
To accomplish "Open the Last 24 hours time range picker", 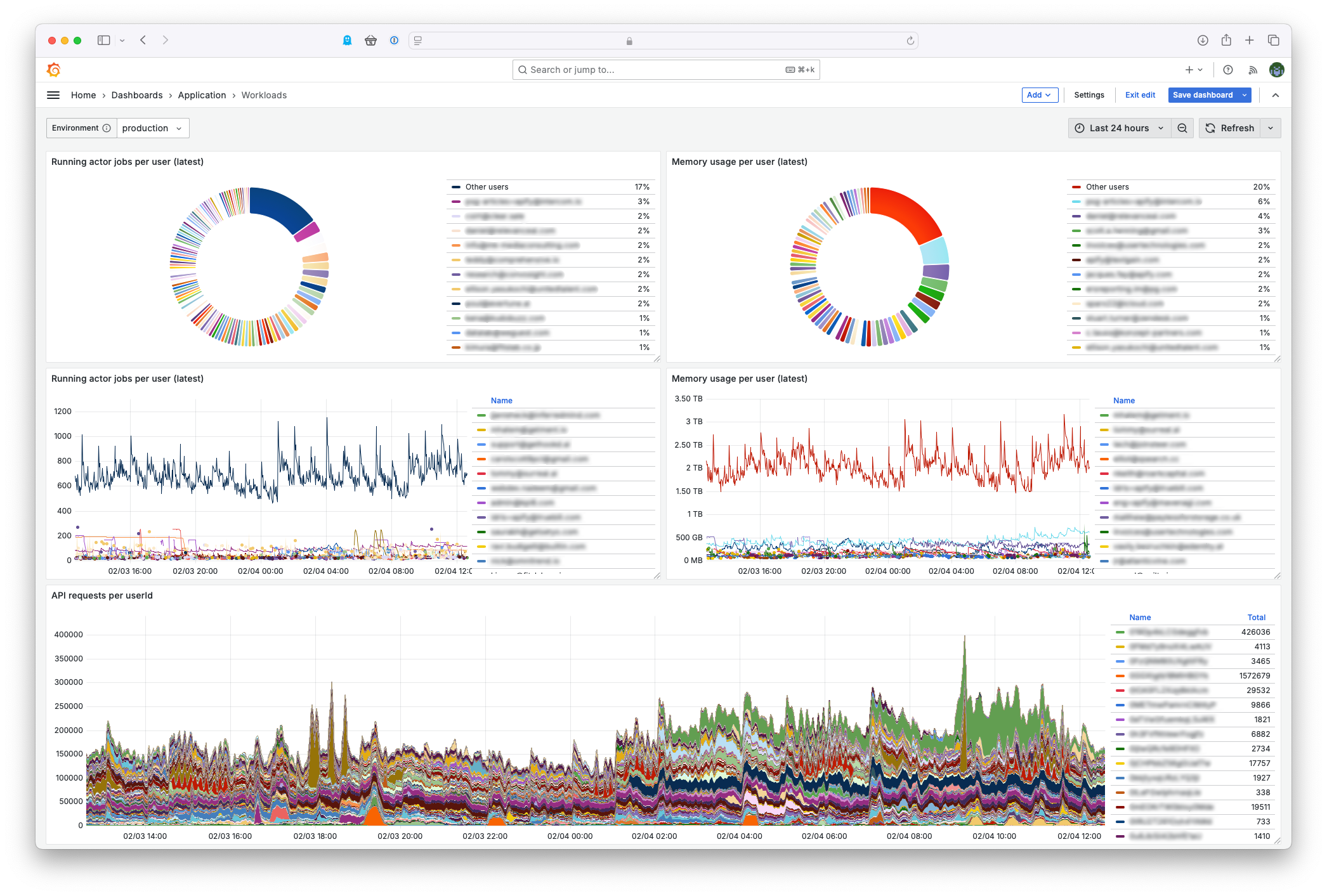I will [x=1118, y=127].
